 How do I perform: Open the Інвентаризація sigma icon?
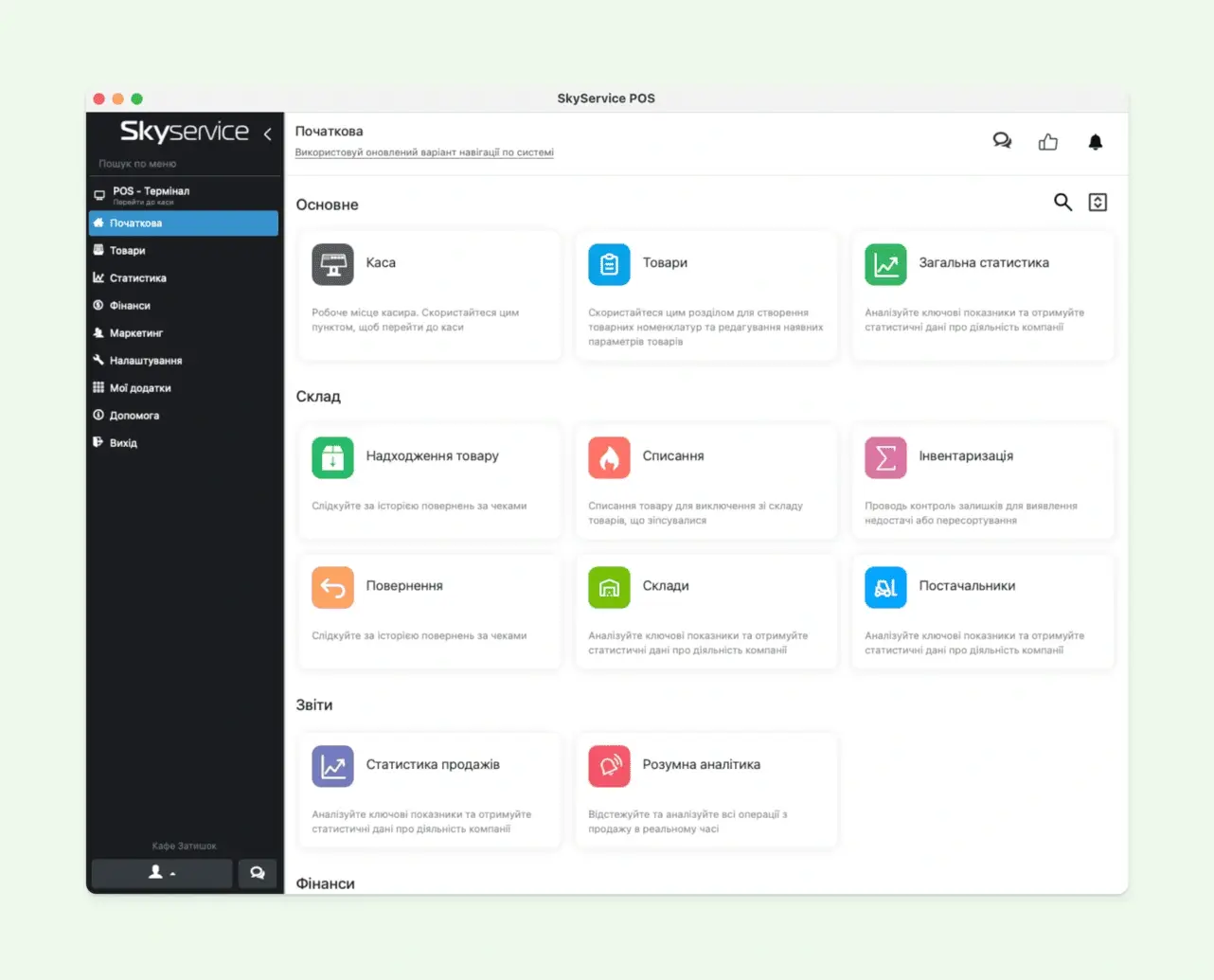885,457
